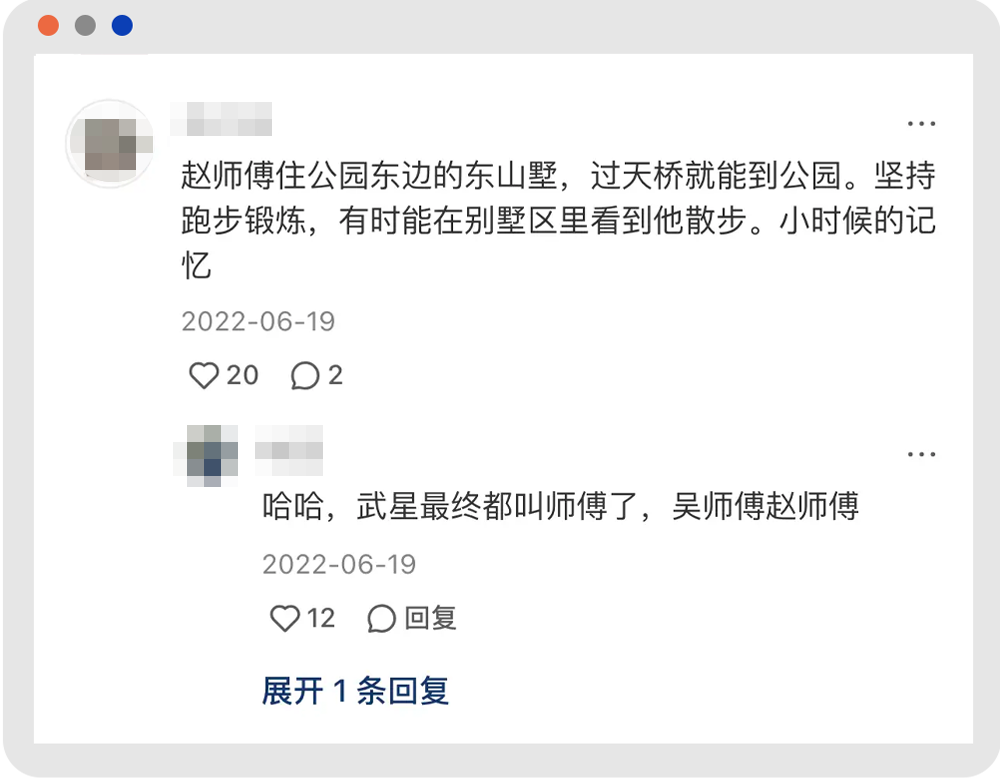This screenshot has height=779, width=1000.
Task: Click the blue window control dot
Action: pos(122,26)
